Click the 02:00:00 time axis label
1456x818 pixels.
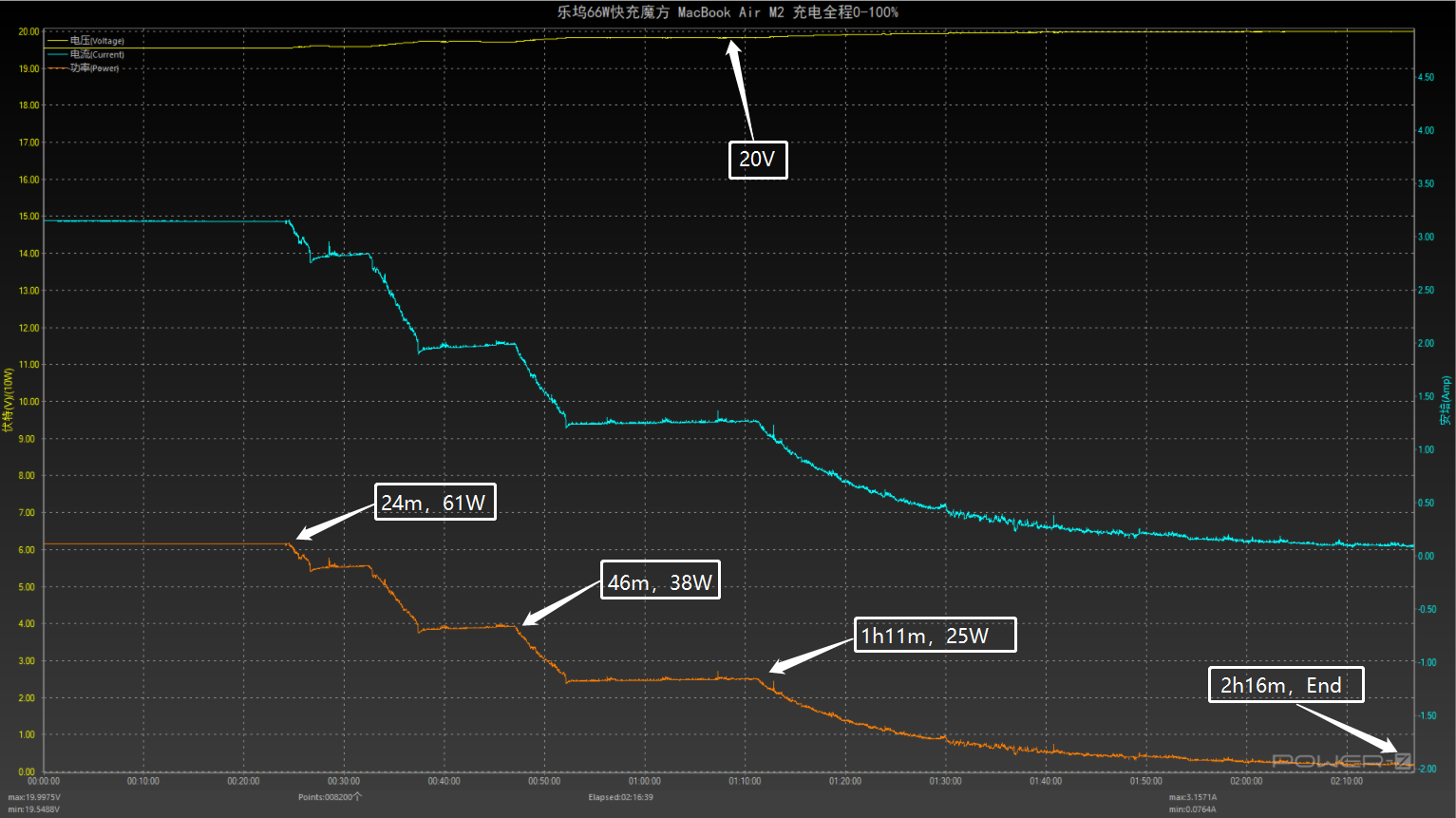point(1246,781)
